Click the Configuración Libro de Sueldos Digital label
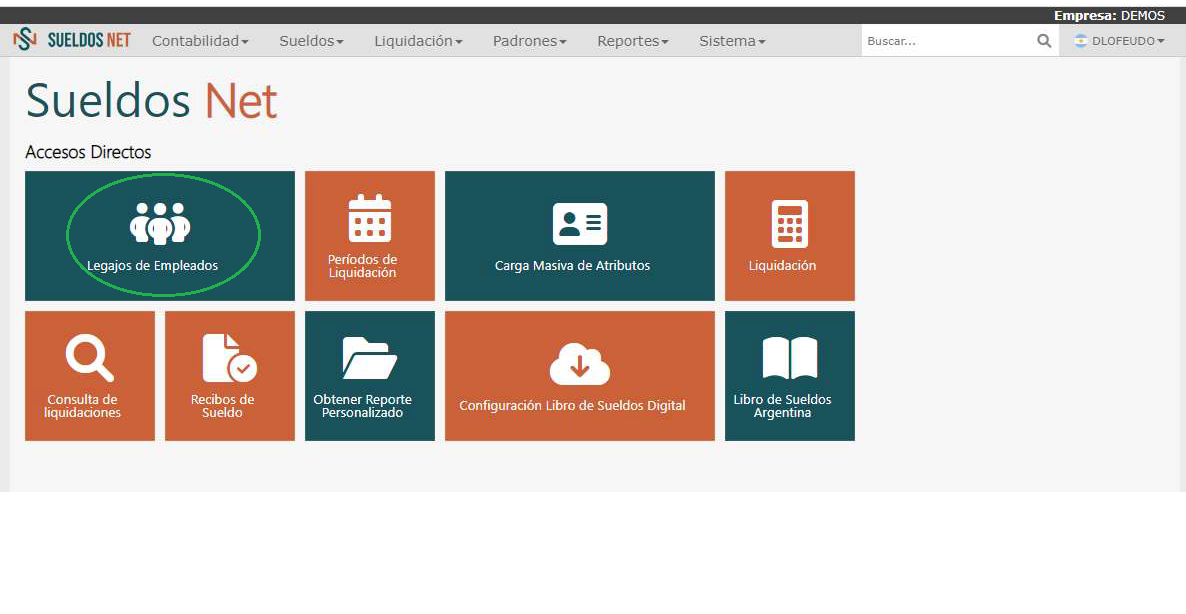The image size is (1186, 614). tap(573, 405)
